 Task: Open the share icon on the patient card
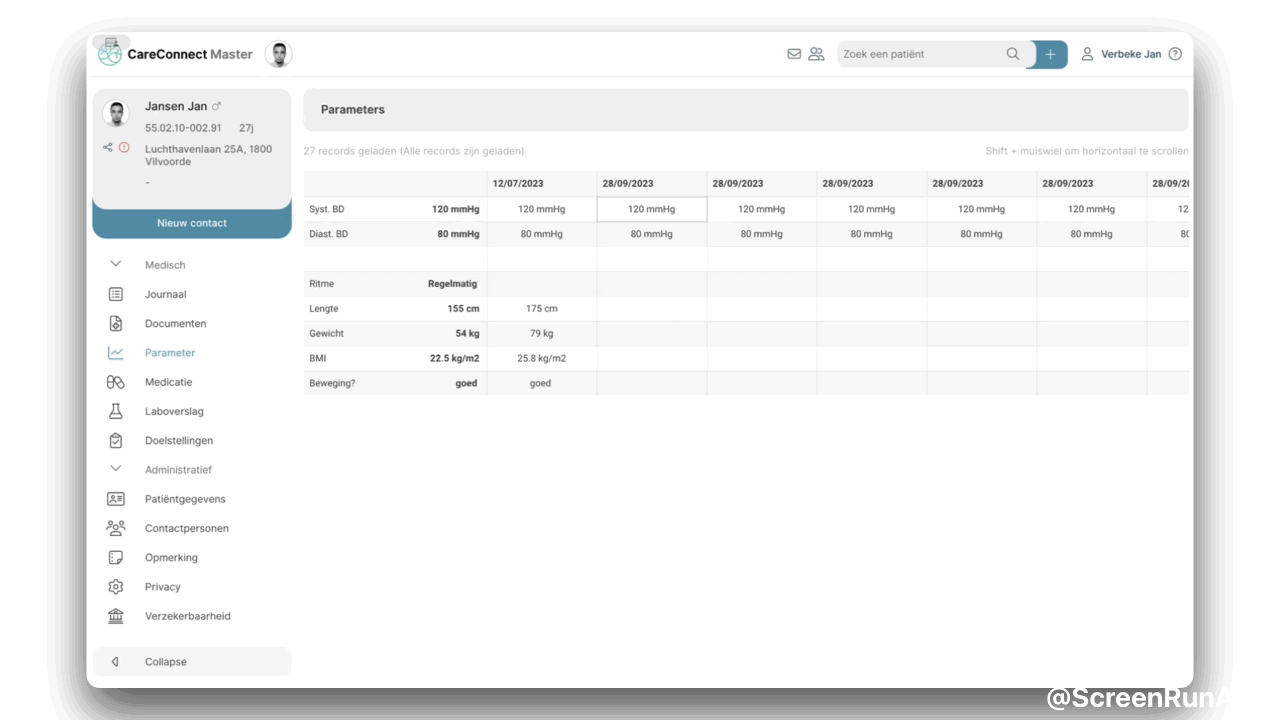(x=108, y=146)
